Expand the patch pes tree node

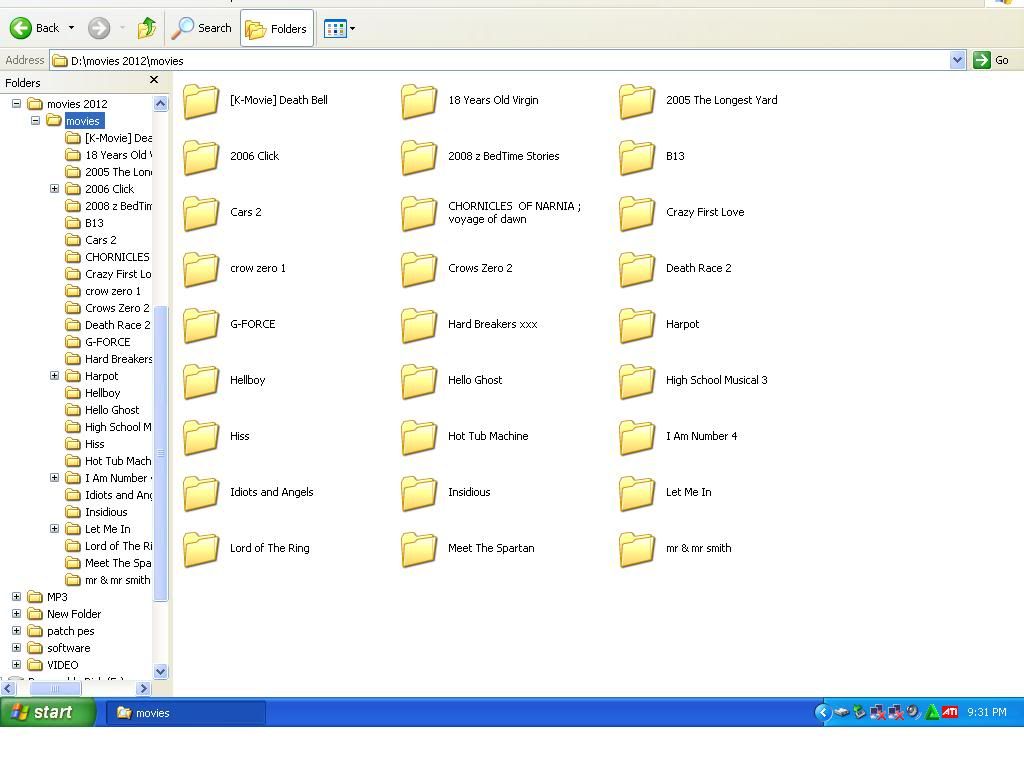(x=16, y=631)
